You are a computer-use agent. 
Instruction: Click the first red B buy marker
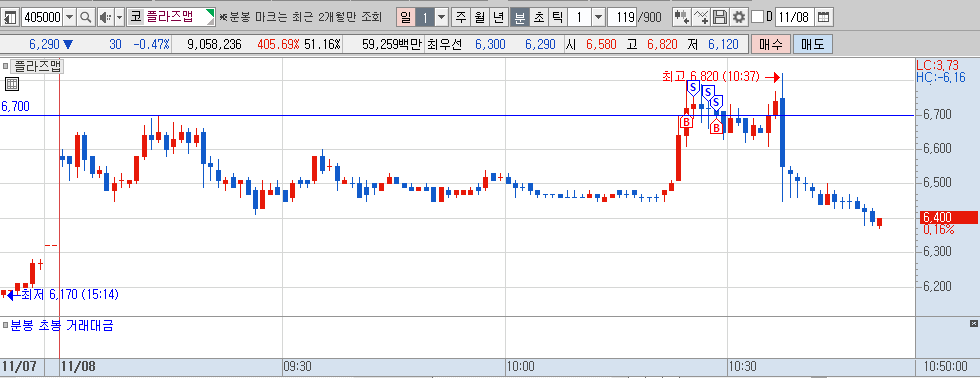686,121
